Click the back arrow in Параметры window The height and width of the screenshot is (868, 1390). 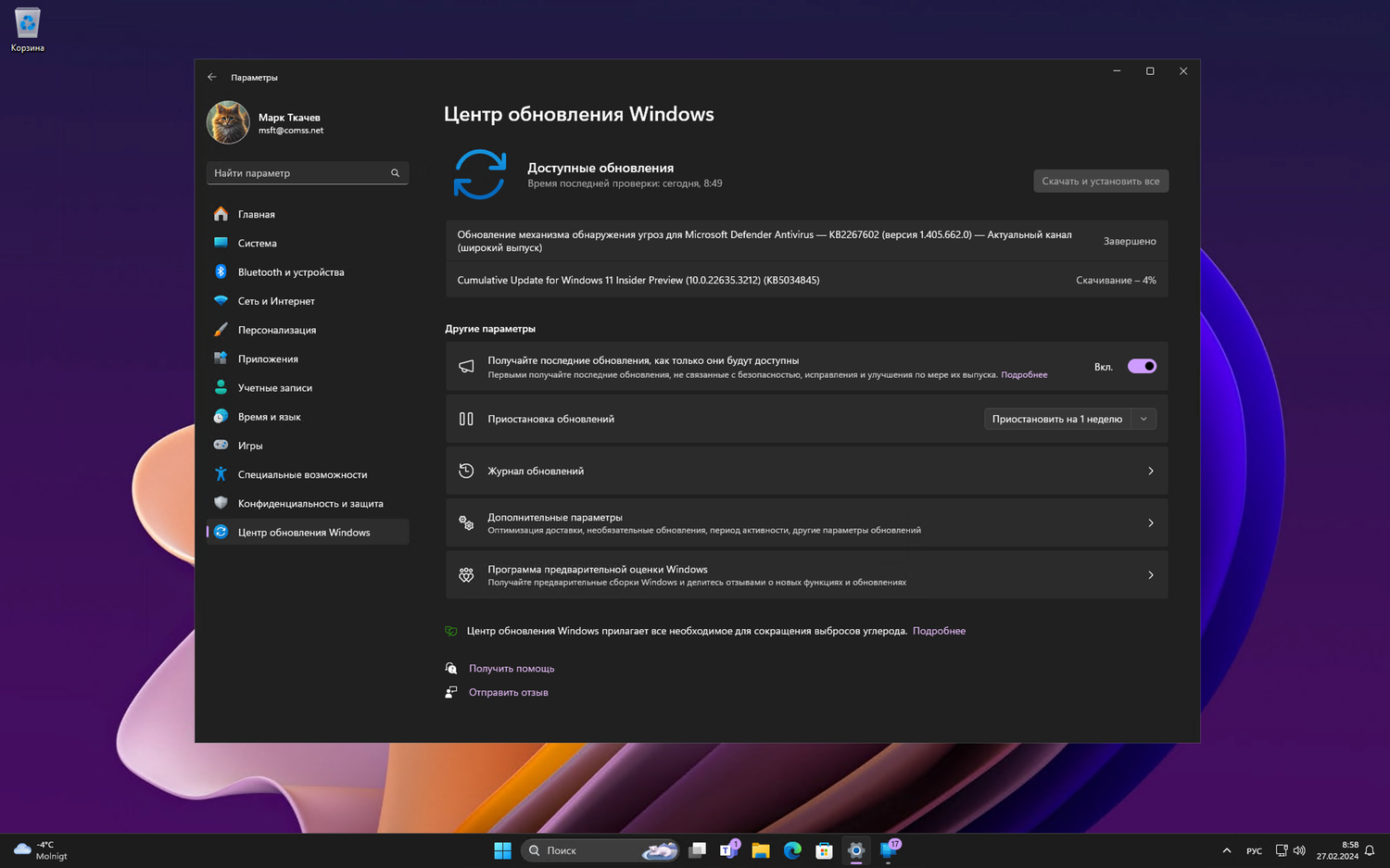tap(212, 77)
